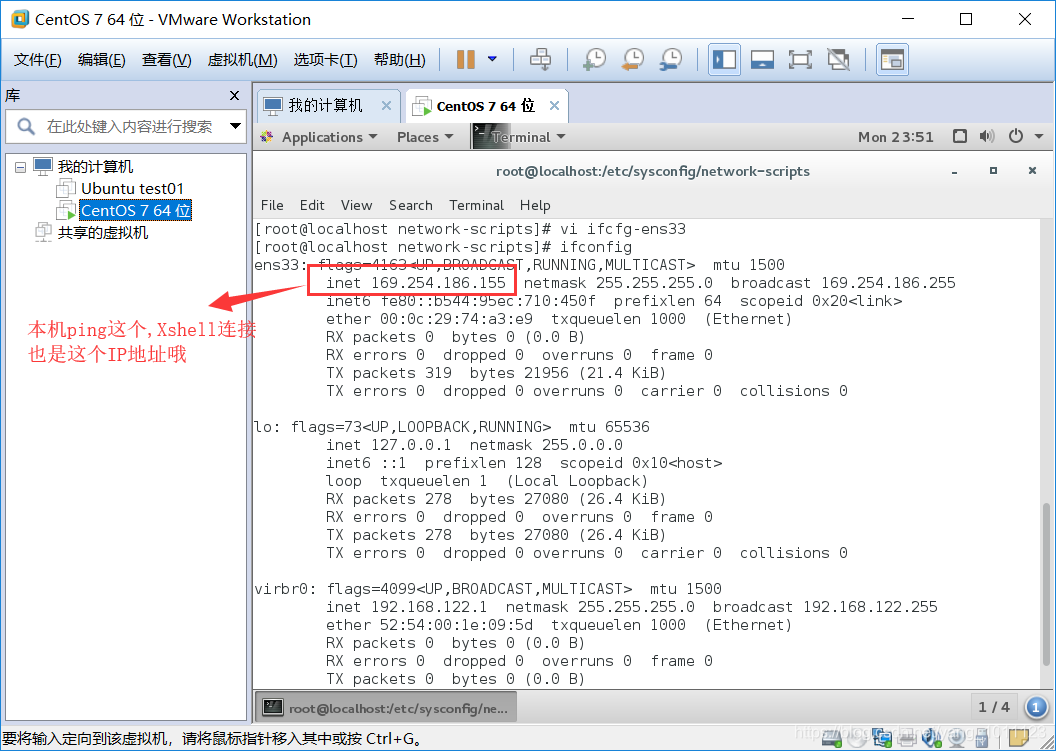Open the Terminal app menu in the top bar
The width and height of the screenshot is (1056, 751).
coord(519,137)
